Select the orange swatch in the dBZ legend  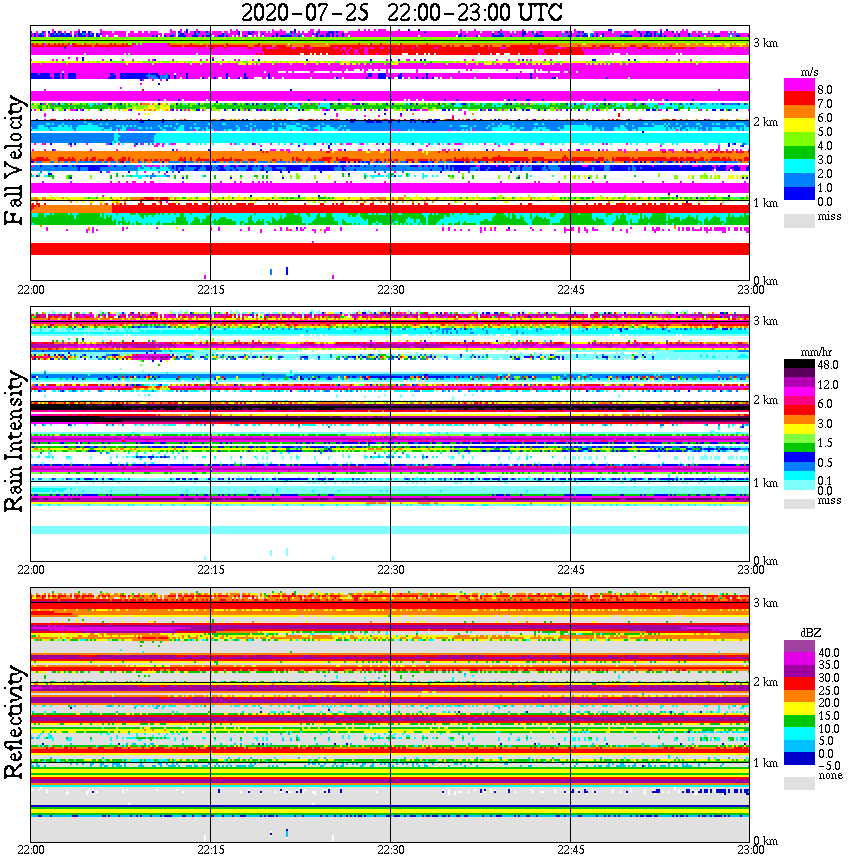(799, 696)
